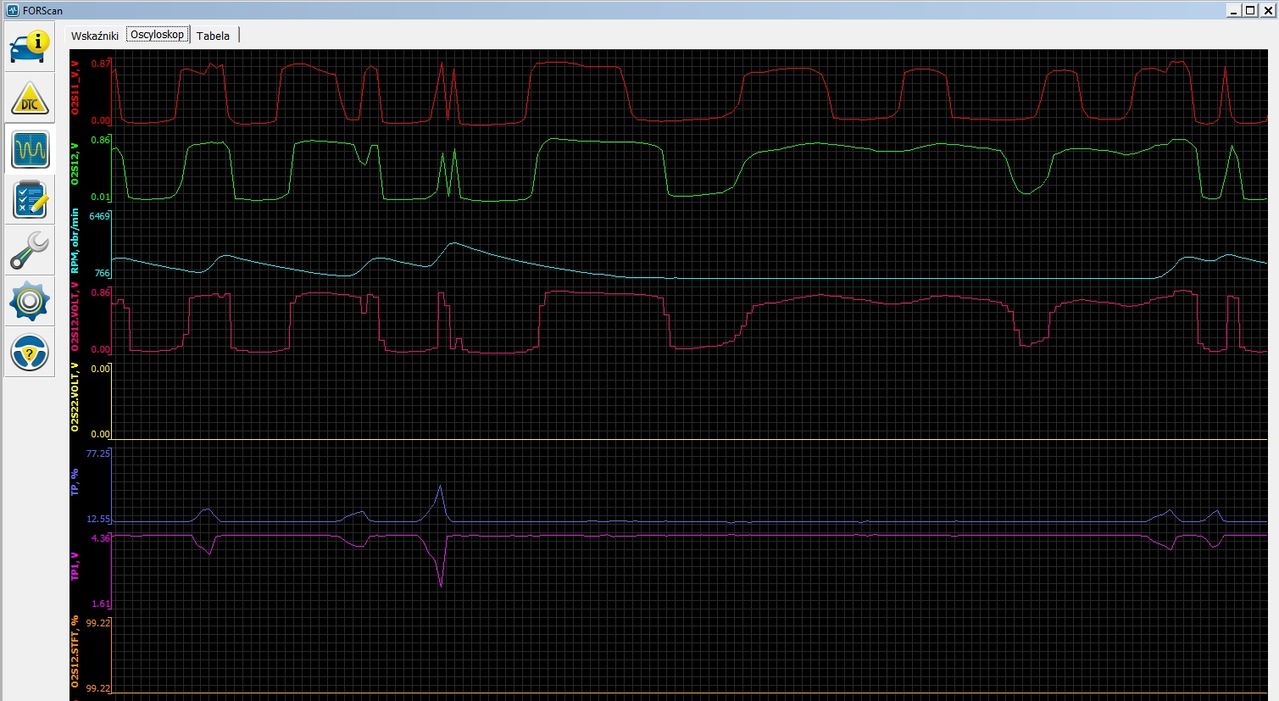Close the FORScan window
Screen dimensions: 1279x701
pyautogui.click(x=1268, y=9)
